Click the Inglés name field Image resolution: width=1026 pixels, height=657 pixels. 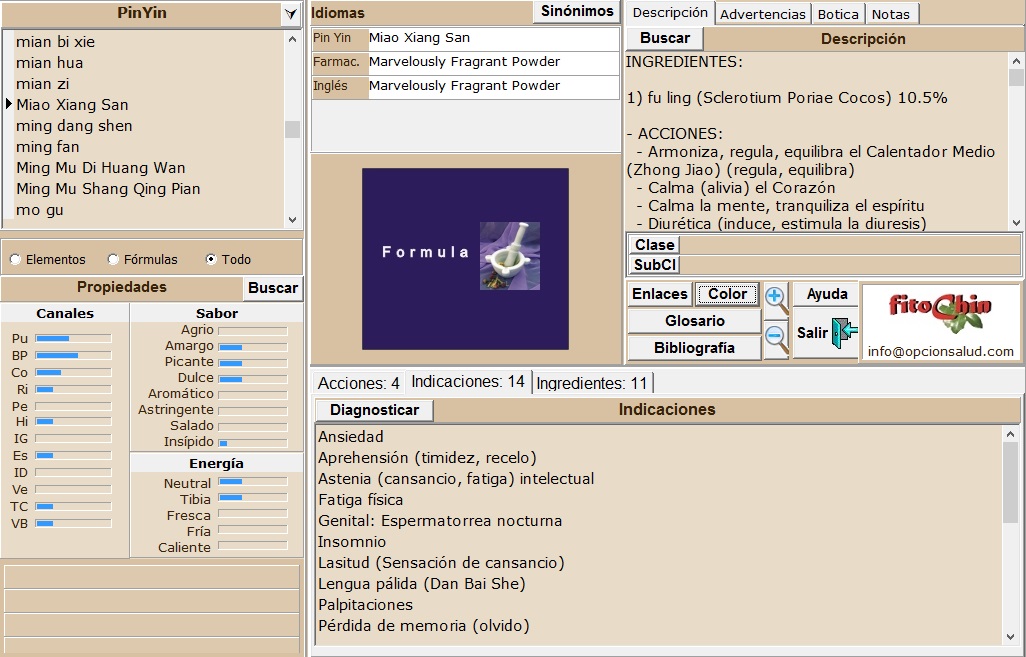tap(493, 86)
